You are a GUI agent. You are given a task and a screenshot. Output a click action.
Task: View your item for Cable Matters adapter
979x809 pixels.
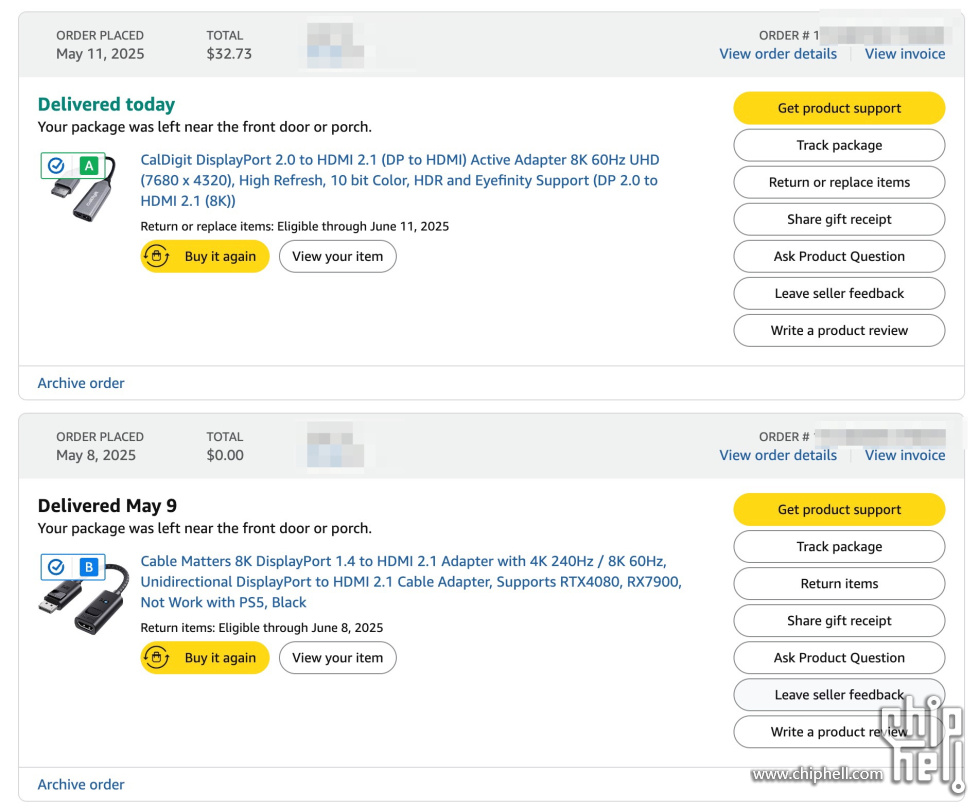(x=338, y=658)
